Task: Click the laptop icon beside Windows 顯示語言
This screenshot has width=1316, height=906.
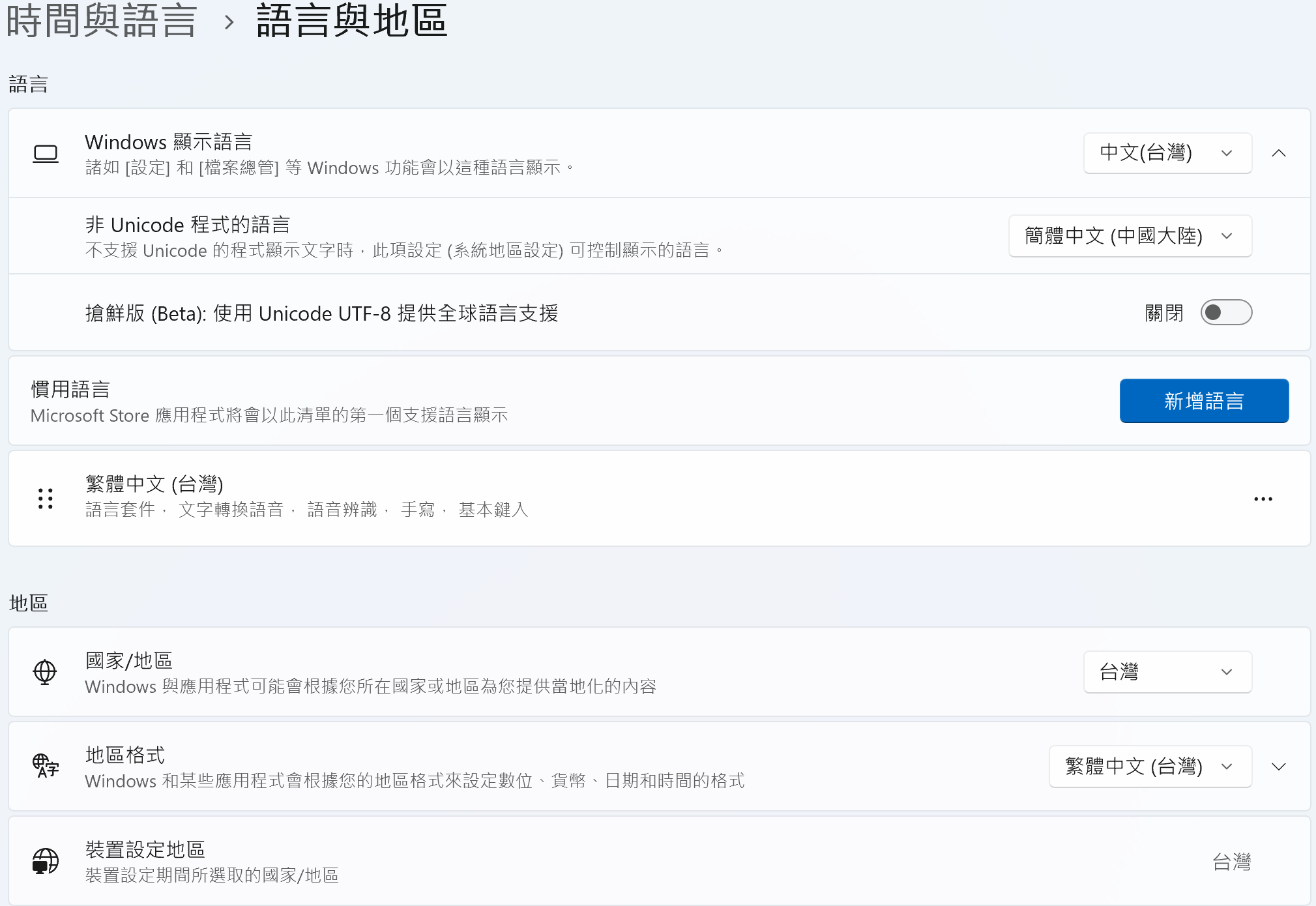Action: 46,154
